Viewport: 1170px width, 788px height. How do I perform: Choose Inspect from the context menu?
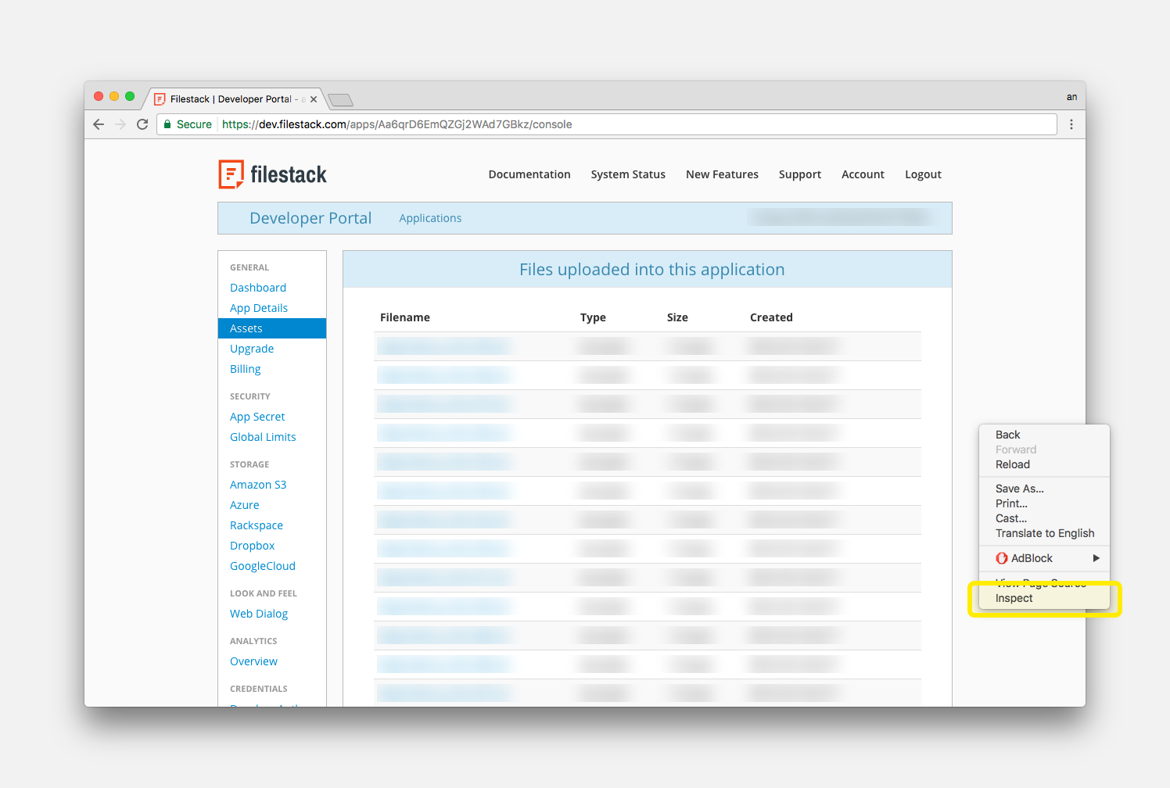(x=1014, y=597)
